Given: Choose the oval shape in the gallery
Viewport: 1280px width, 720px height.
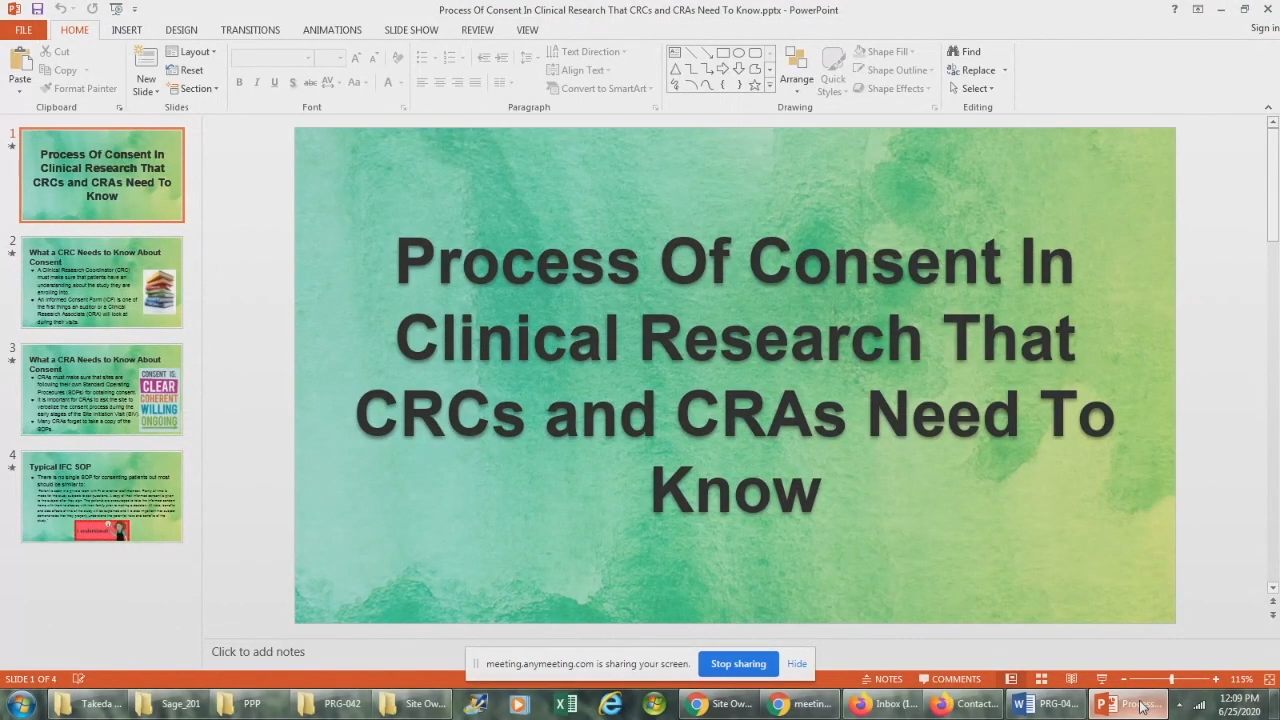Looking at the screenshot, I should coord(739,53).
